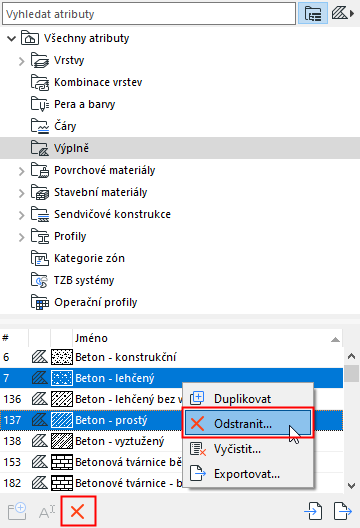Expand the Povrchové materiály folder
This screenshot has width=360, height=528.
tap(22, 171)
